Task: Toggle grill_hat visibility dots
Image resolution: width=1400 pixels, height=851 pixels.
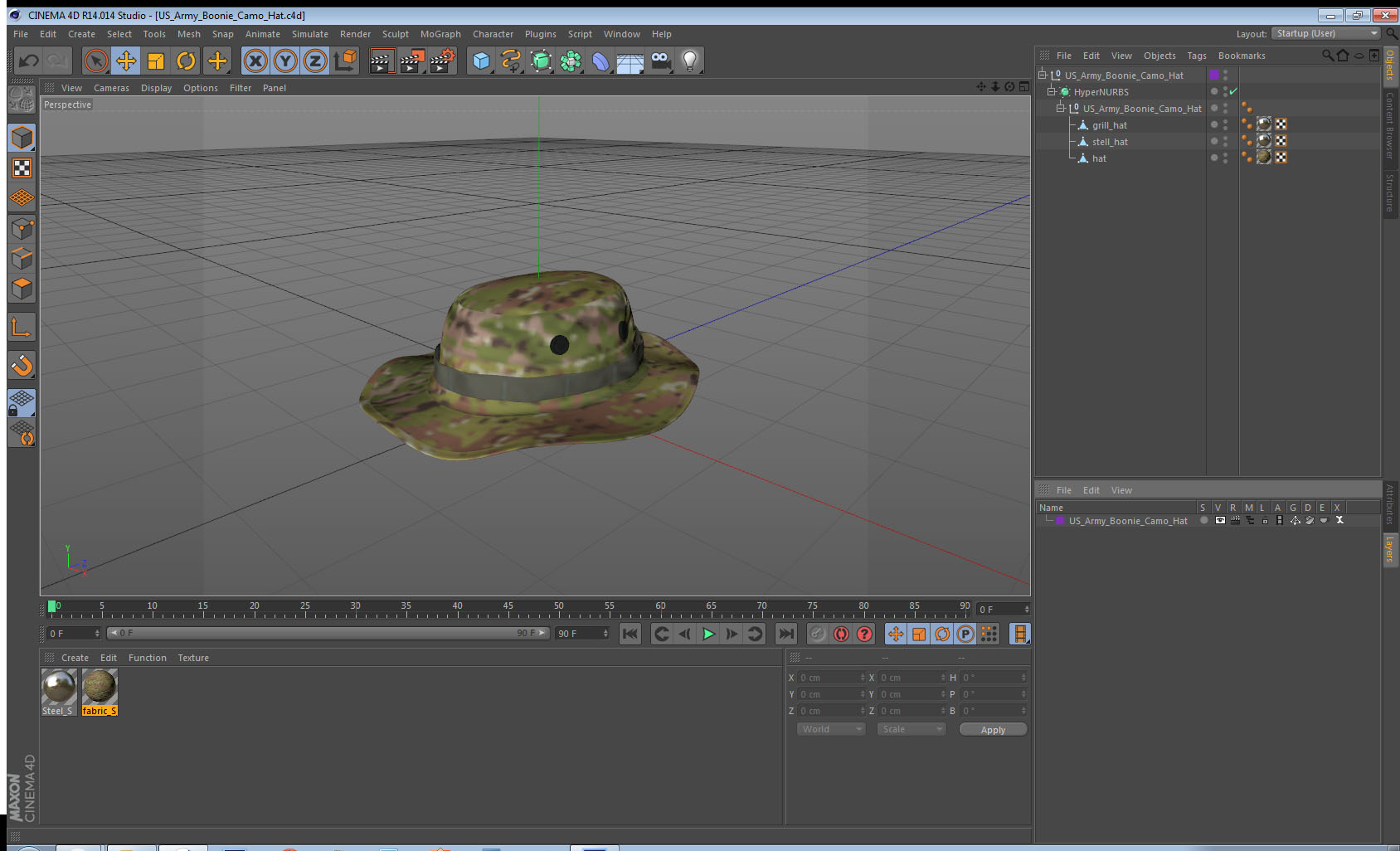Action: tap(1225, 124)
